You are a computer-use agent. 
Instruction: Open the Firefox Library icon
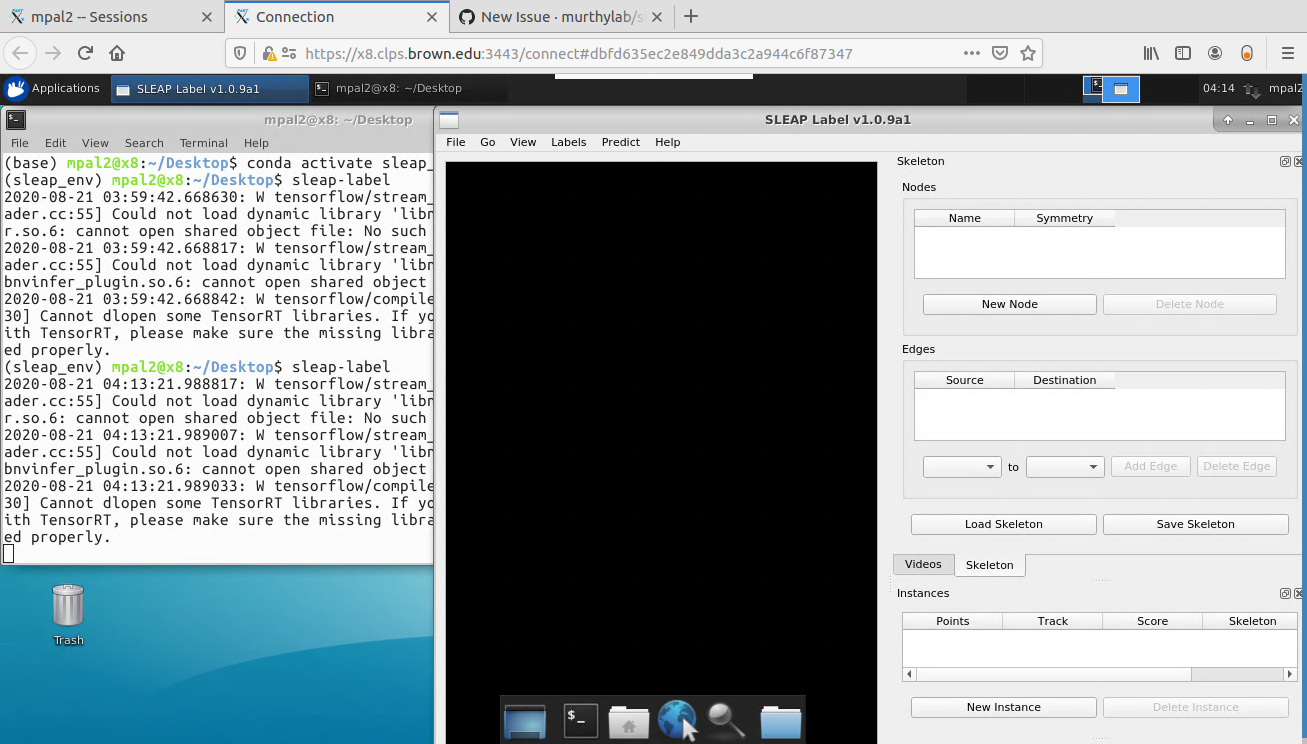[1151, 53]
